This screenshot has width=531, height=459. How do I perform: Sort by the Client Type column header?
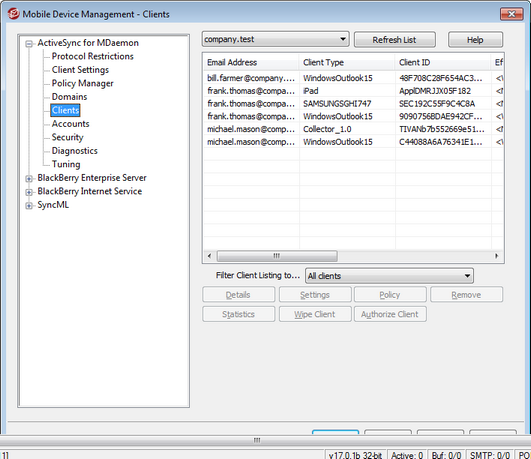(x=347, y=62)
